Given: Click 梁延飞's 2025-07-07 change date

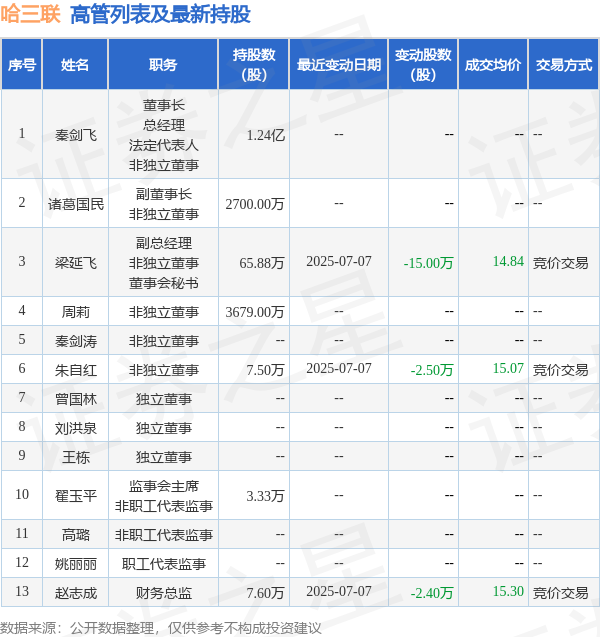Looking at the screenshot, I should (x=339, y=261).
